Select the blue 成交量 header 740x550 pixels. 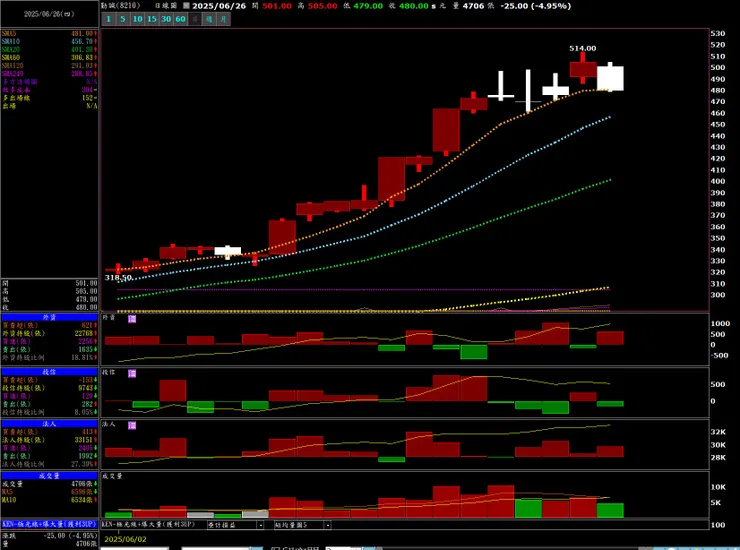click(50, 476)
